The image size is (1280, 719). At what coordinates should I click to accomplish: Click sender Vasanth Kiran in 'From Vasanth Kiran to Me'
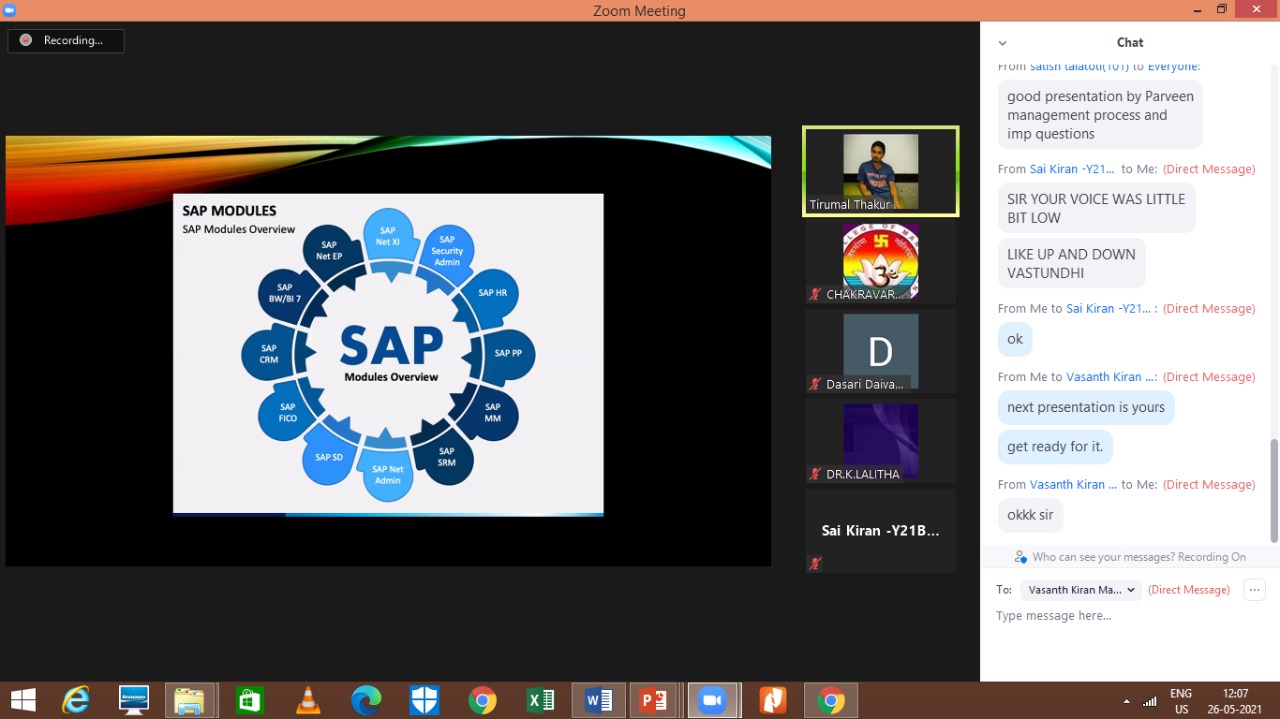[1073, 484]
